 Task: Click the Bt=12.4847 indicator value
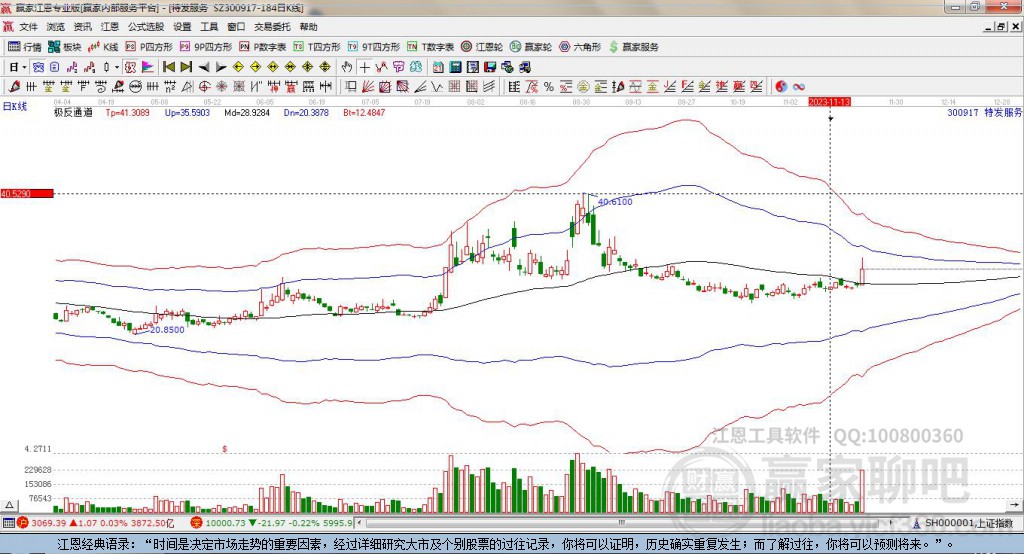(364, 112)
